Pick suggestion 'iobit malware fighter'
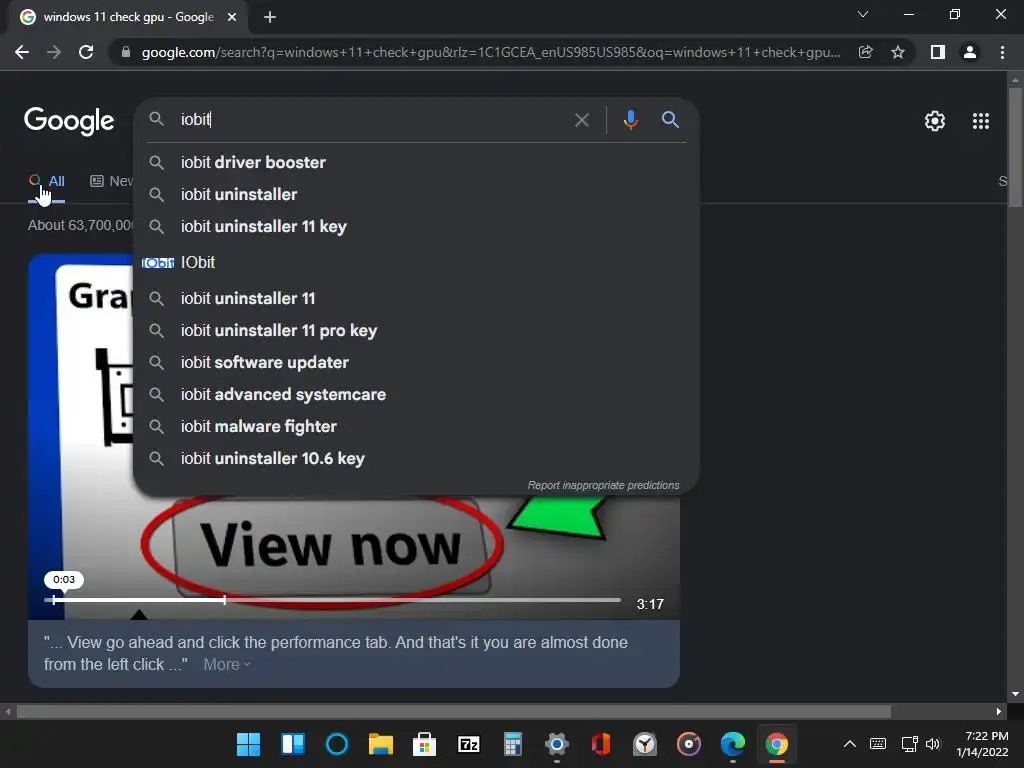 click(x=416, y=426)
